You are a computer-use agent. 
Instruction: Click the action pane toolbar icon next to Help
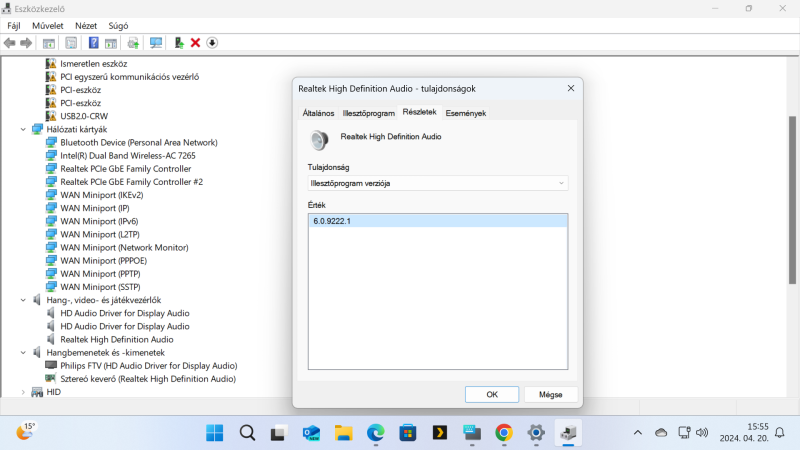111,43
